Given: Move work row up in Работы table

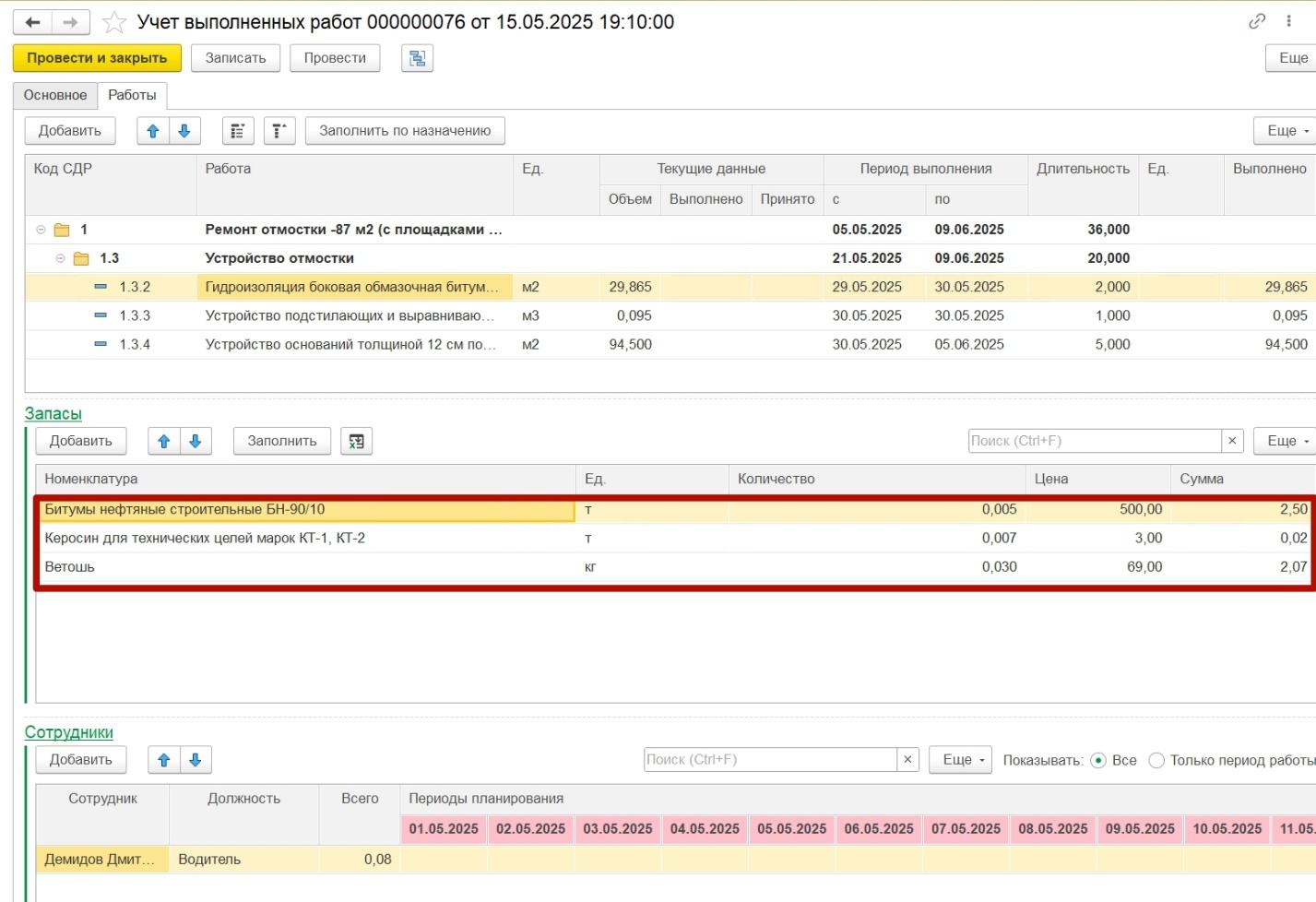Looking at the screenshot, I should [x=153, y=131].
